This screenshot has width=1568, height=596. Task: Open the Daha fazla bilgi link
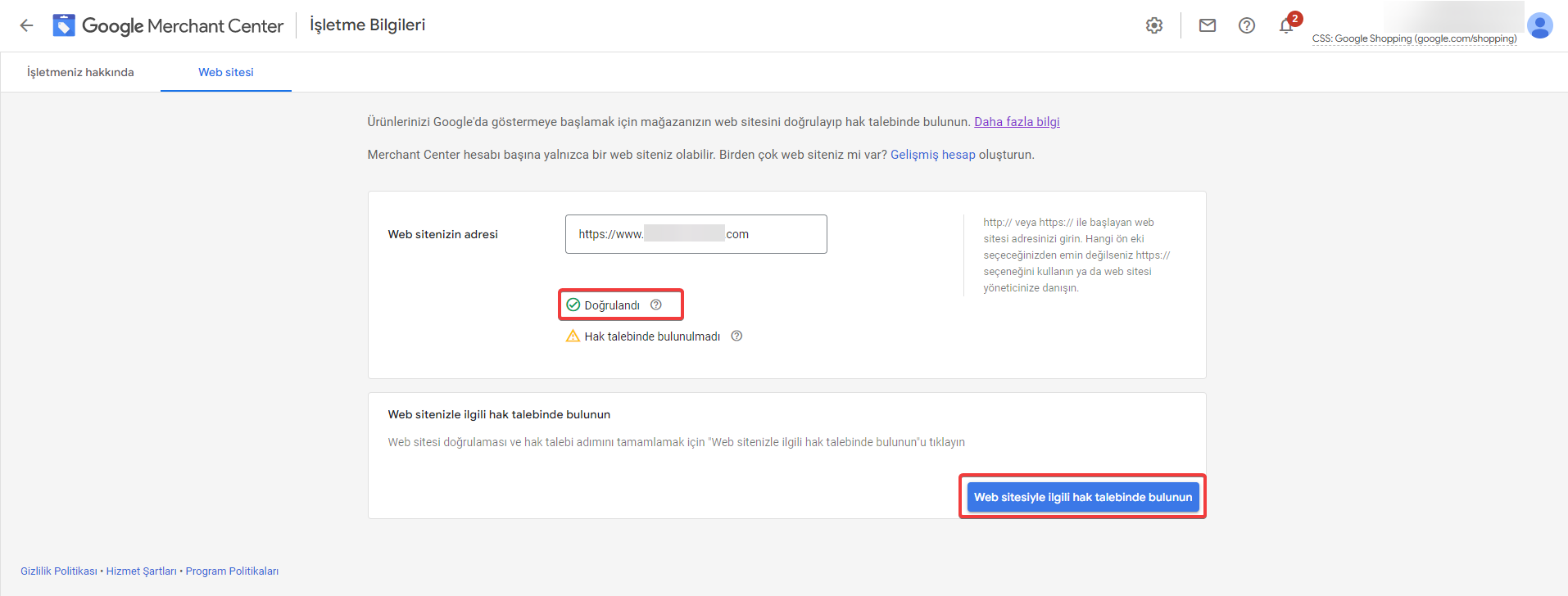(1017, 122)
